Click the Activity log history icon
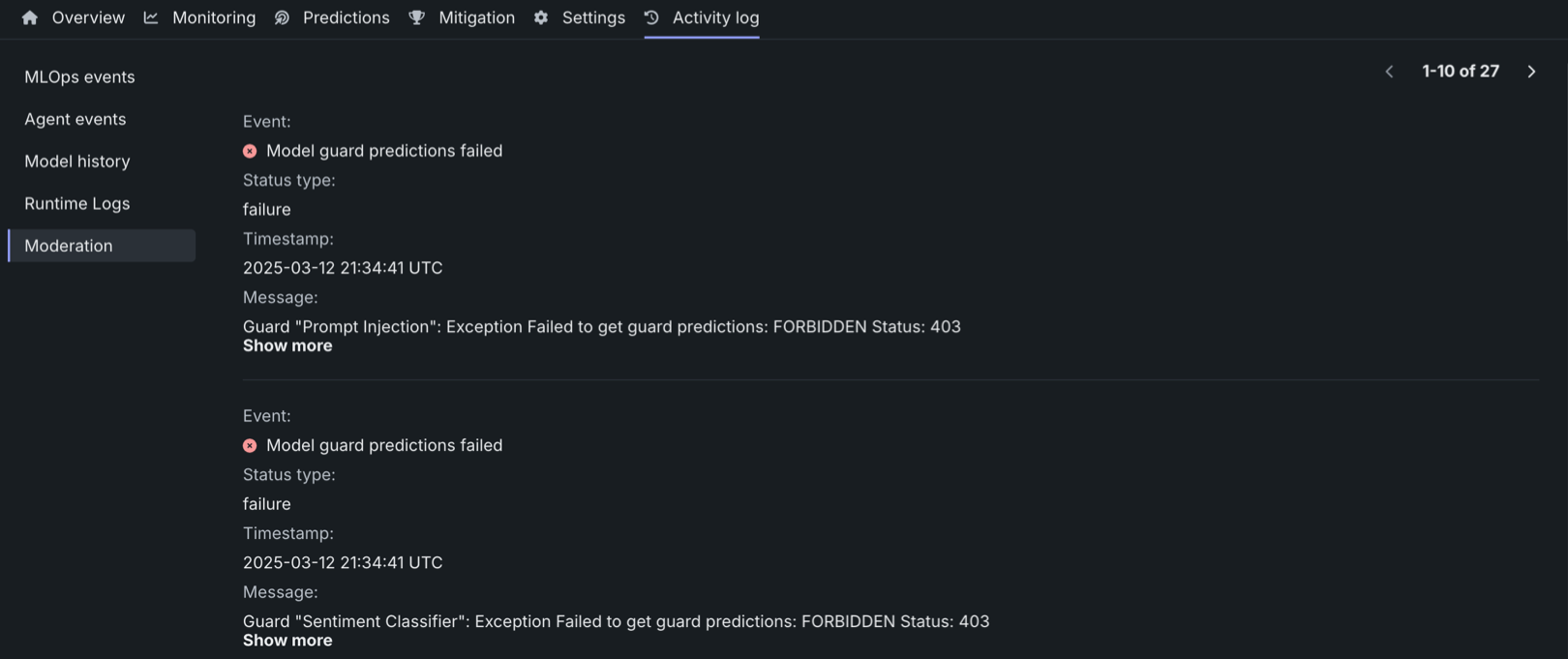This screenshot has height=659, width=1568. click(x=651, y=17)
